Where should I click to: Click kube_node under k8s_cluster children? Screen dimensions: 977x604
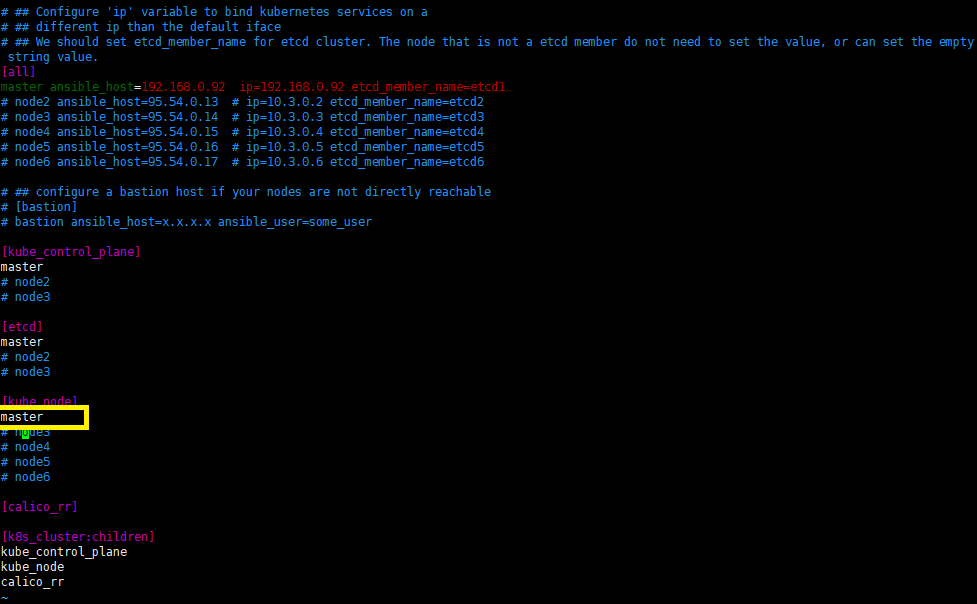[32, 567]
